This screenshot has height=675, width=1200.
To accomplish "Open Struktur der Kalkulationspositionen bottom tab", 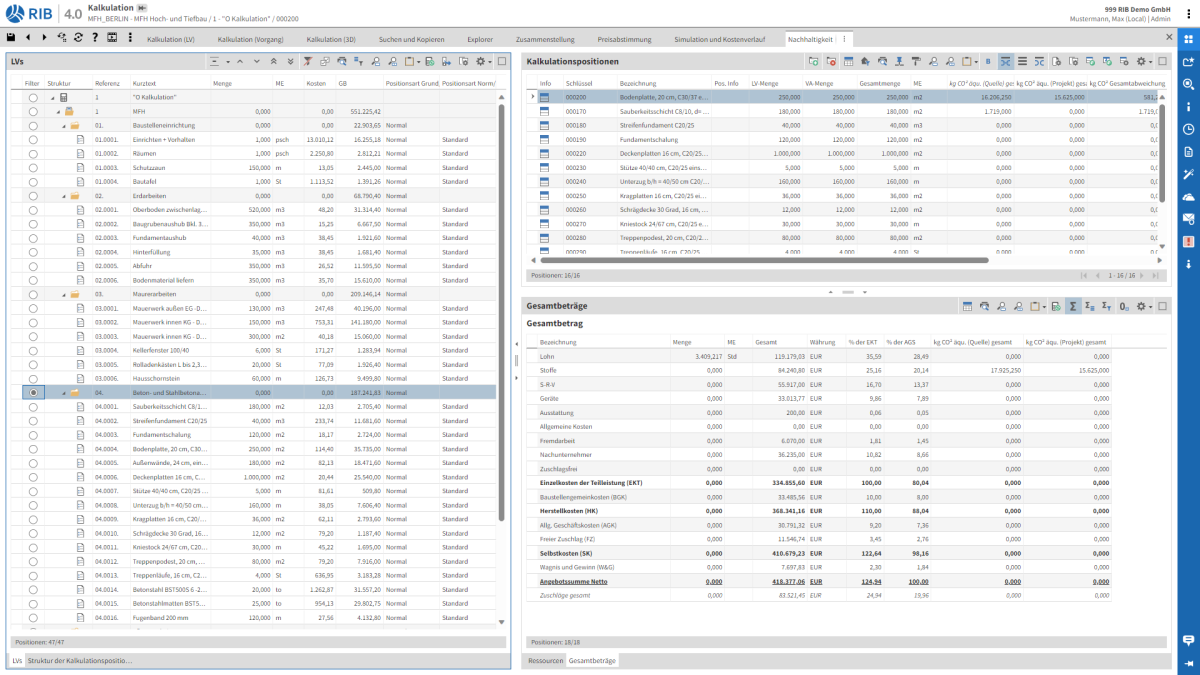I will click(79, 661).
